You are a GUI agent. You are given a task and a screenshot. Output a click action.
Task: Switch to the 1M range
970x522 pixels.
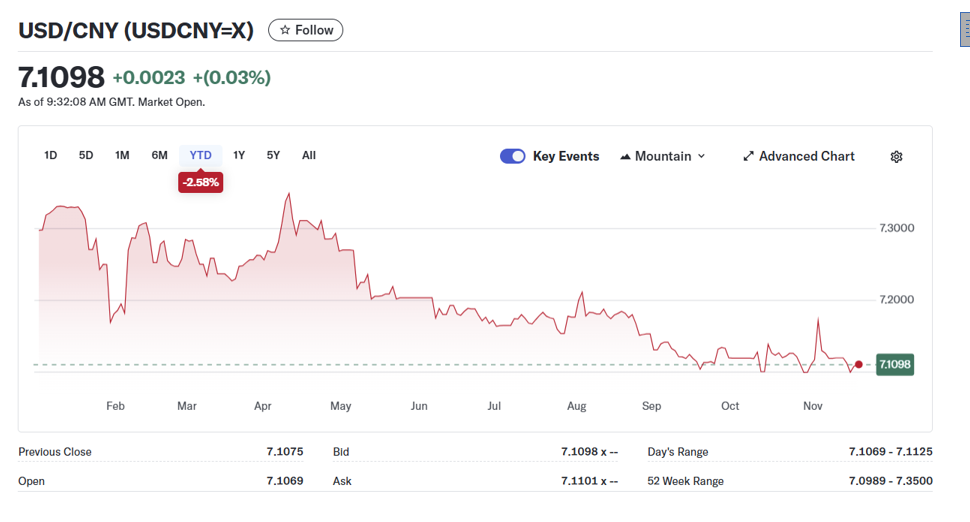pyautogui.click(x=122, y=155)
